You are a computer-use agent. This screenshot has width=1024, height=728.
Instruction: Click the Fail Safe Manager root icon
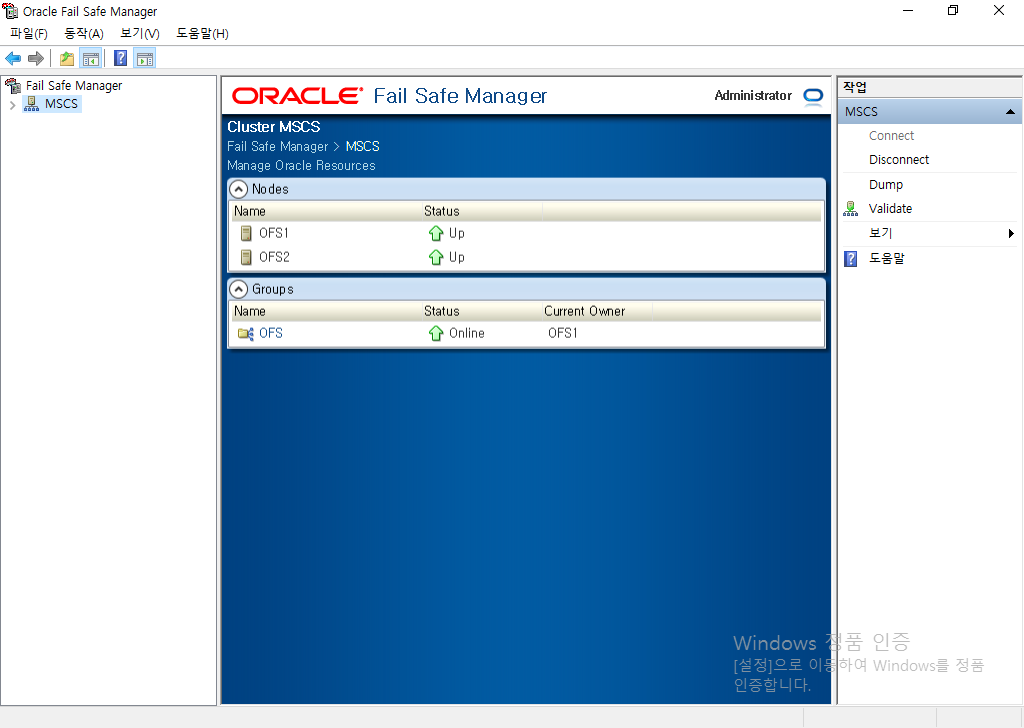click(13, 86)
